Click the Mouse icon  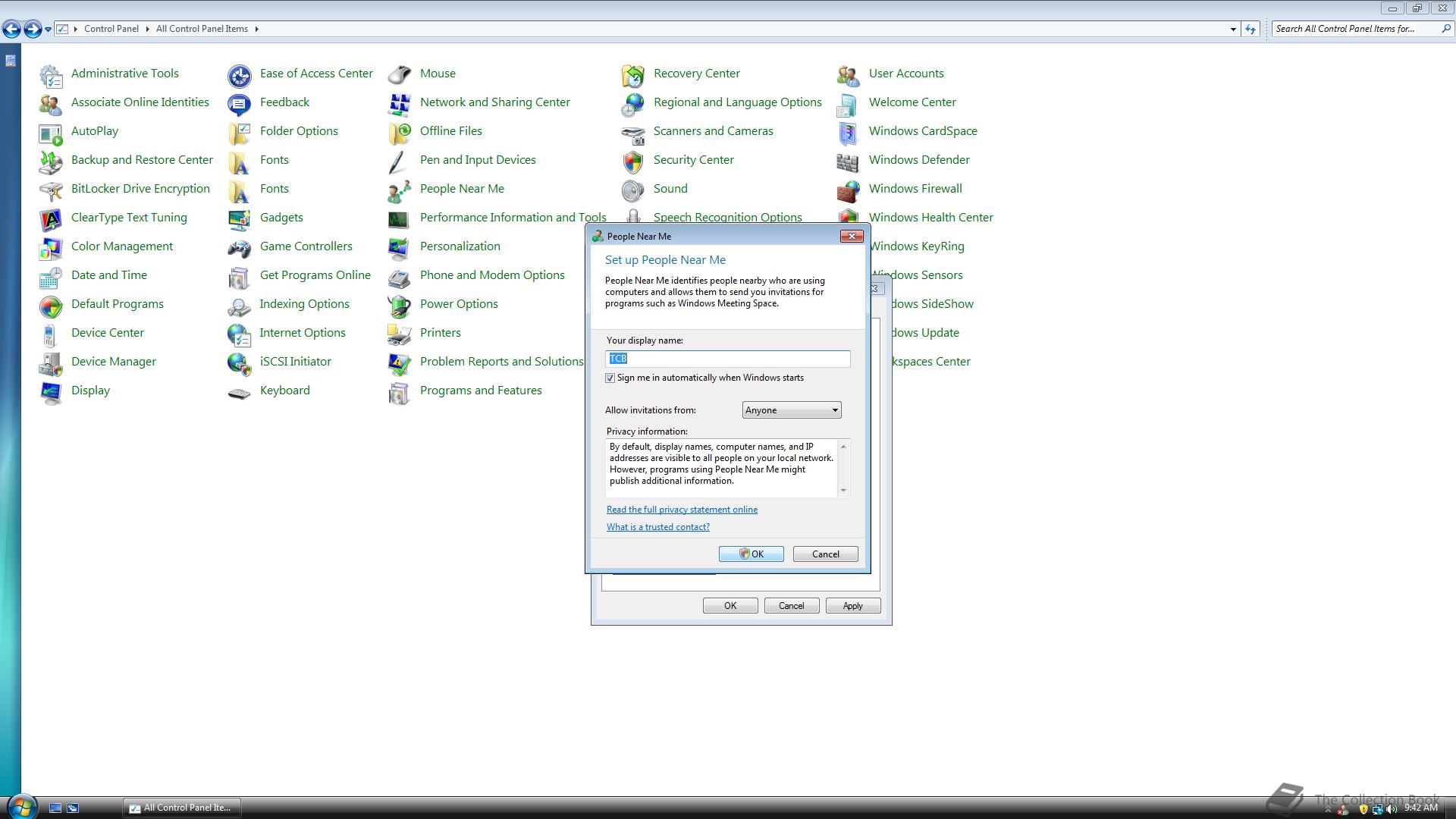(x=400, y=75)
